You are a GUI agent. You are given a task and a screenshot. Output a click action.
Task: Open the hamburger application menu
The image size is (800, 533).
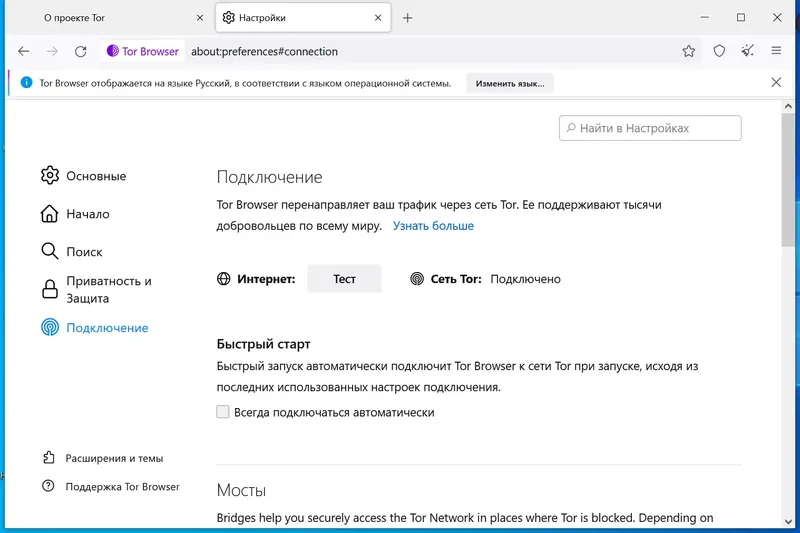[777, 51]
